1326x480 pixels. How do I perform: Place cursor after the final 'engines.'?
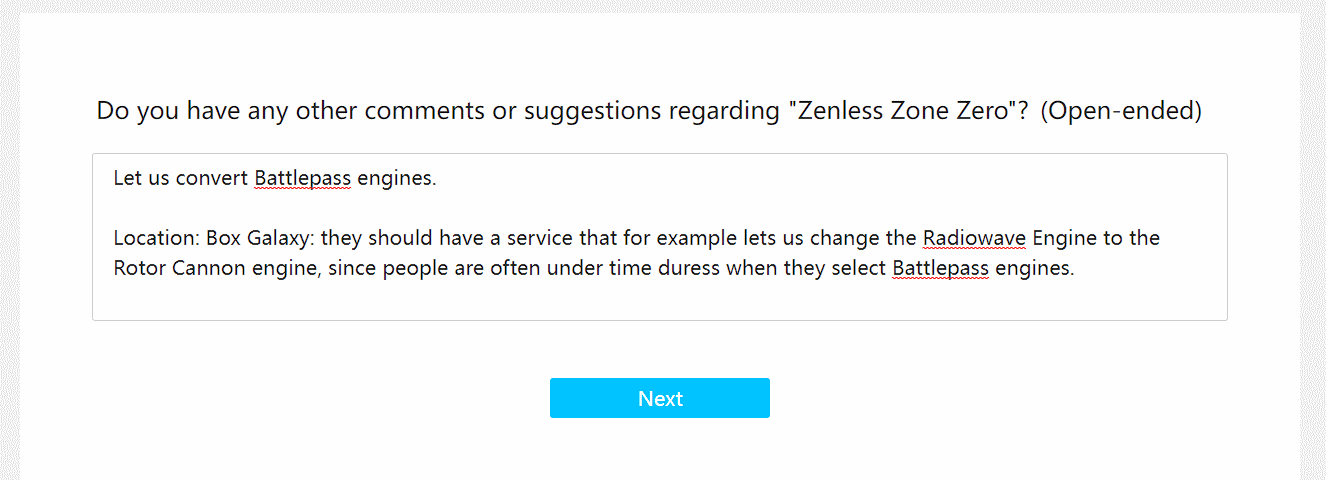pyautogui.click(x=1075, y=268)
